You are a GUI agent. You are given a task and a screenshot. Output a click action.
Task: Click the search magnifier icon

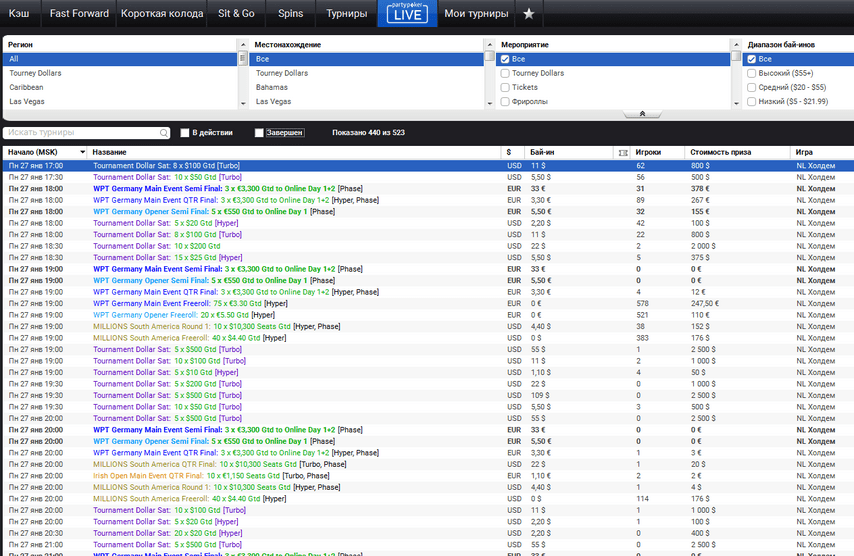tap(163, 133)
